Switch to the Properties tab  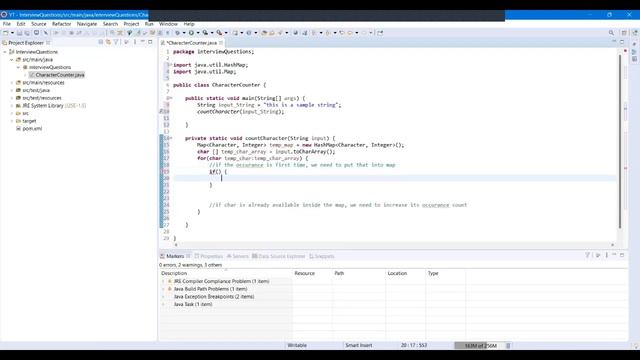pos(209,256)
